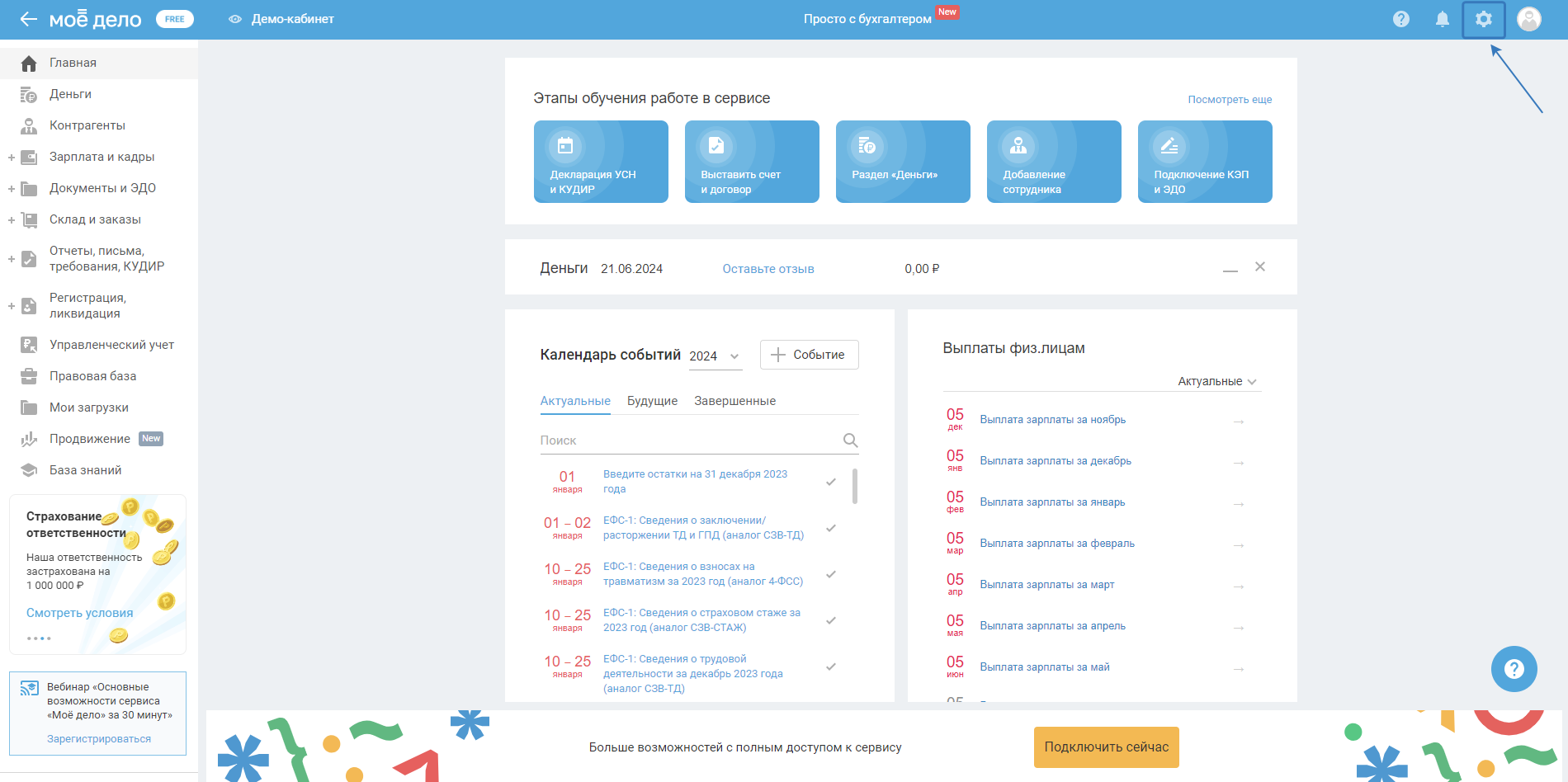Follow the Посмотреть еще link

1230,100
